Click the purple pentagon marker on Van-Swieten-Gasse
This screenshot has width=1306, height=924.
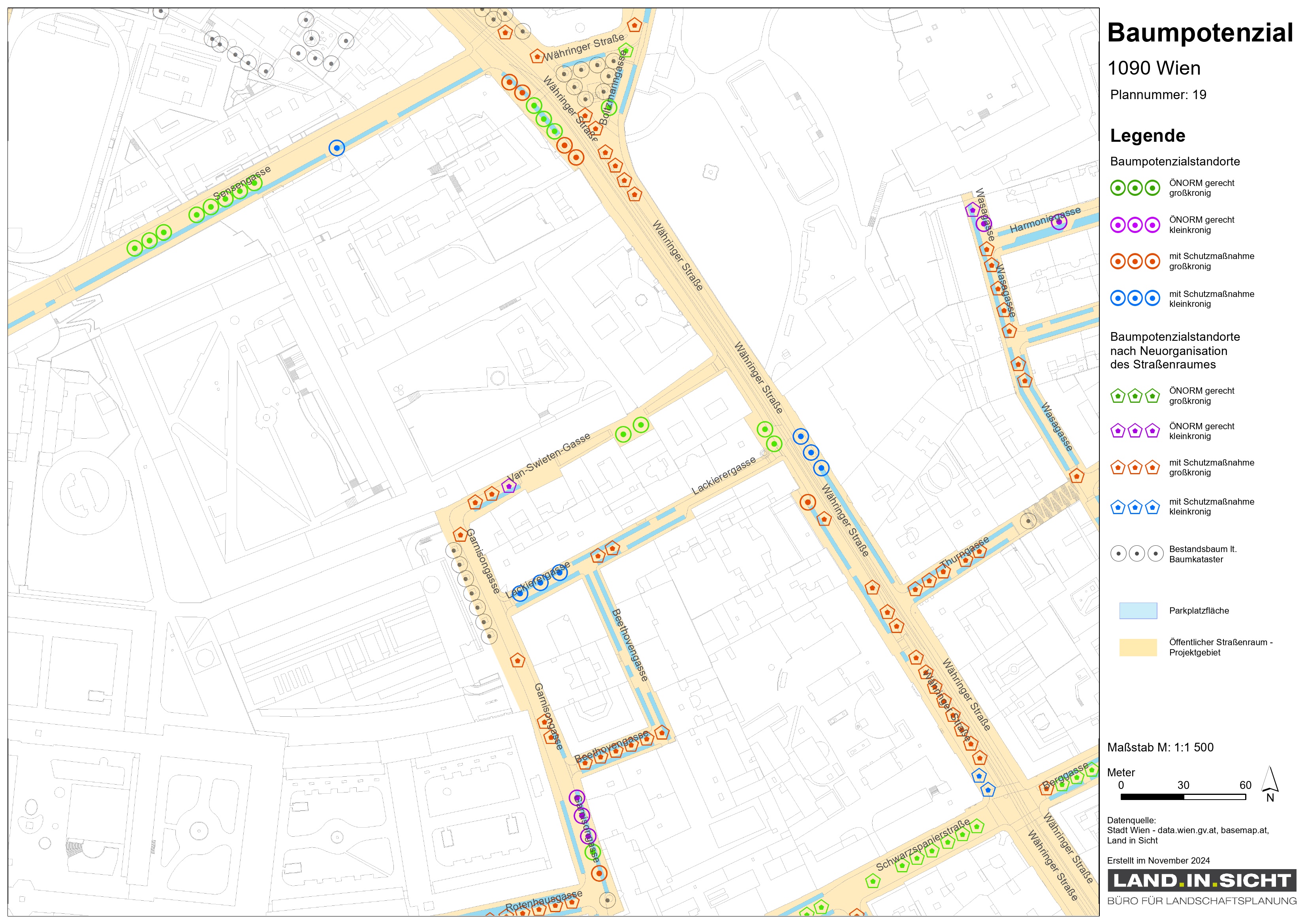pos(509,486)
